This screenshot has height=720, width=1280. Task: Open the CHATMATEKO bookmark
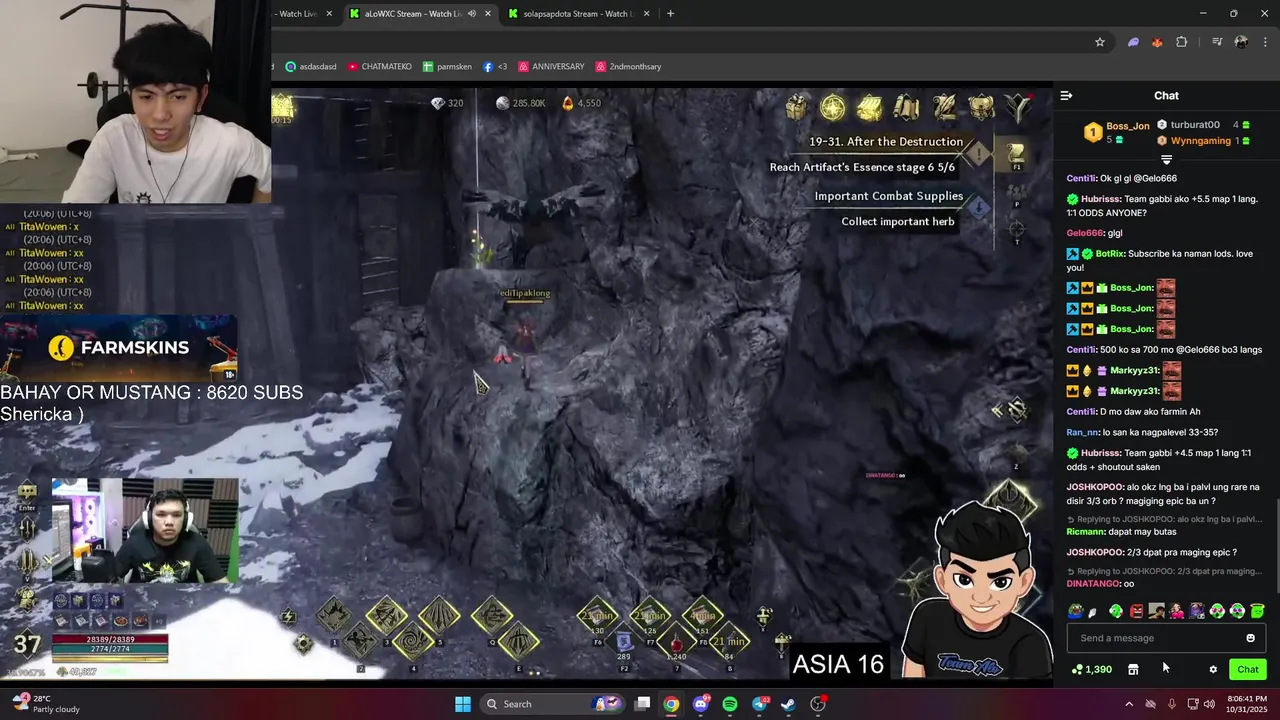(x=379, y=67)
